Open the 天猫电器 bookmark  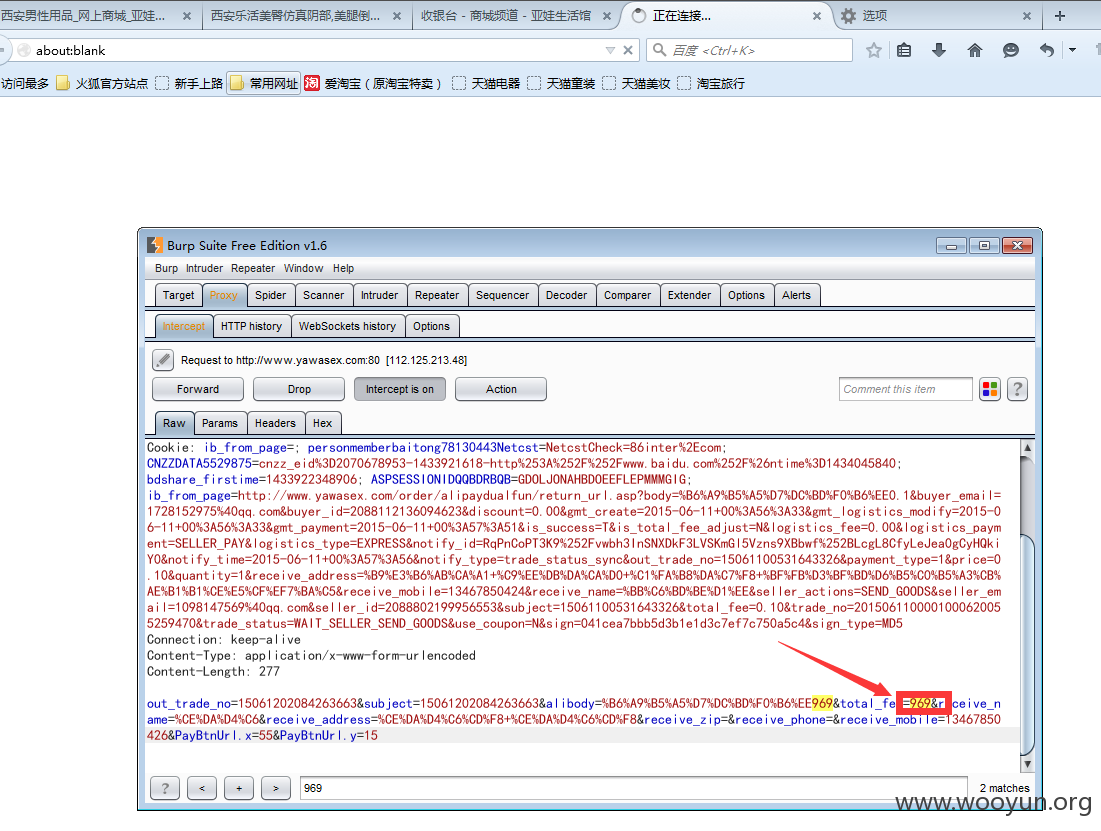[487, 84]
